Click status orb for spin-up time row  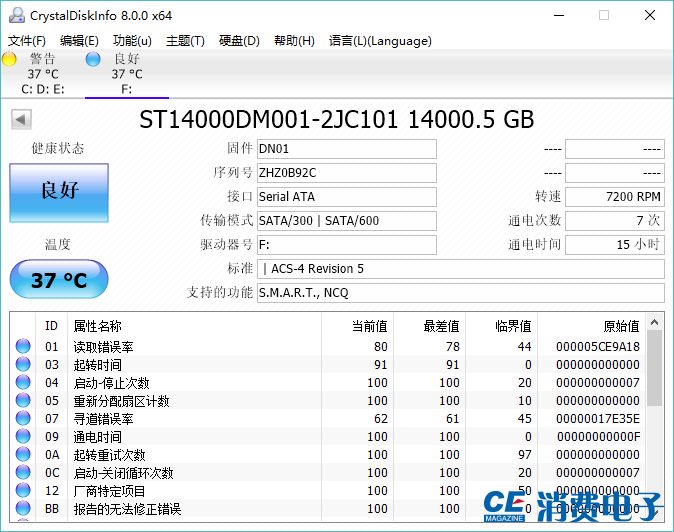coord(23,365)
